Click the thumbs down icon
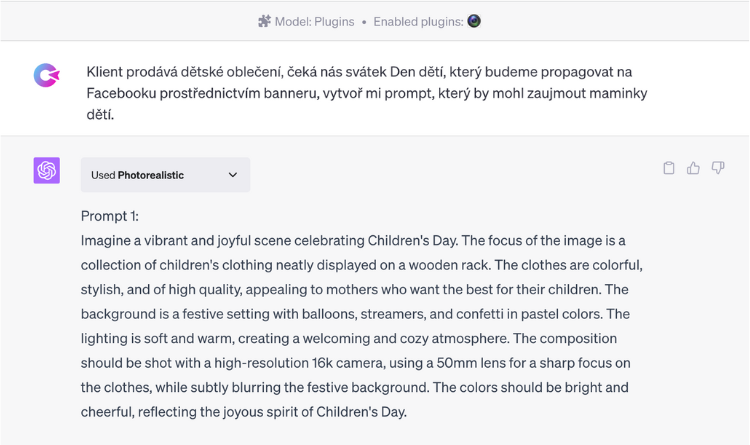Image resolution: width=750 pixels, height=445 pixels. pos(718,168)
